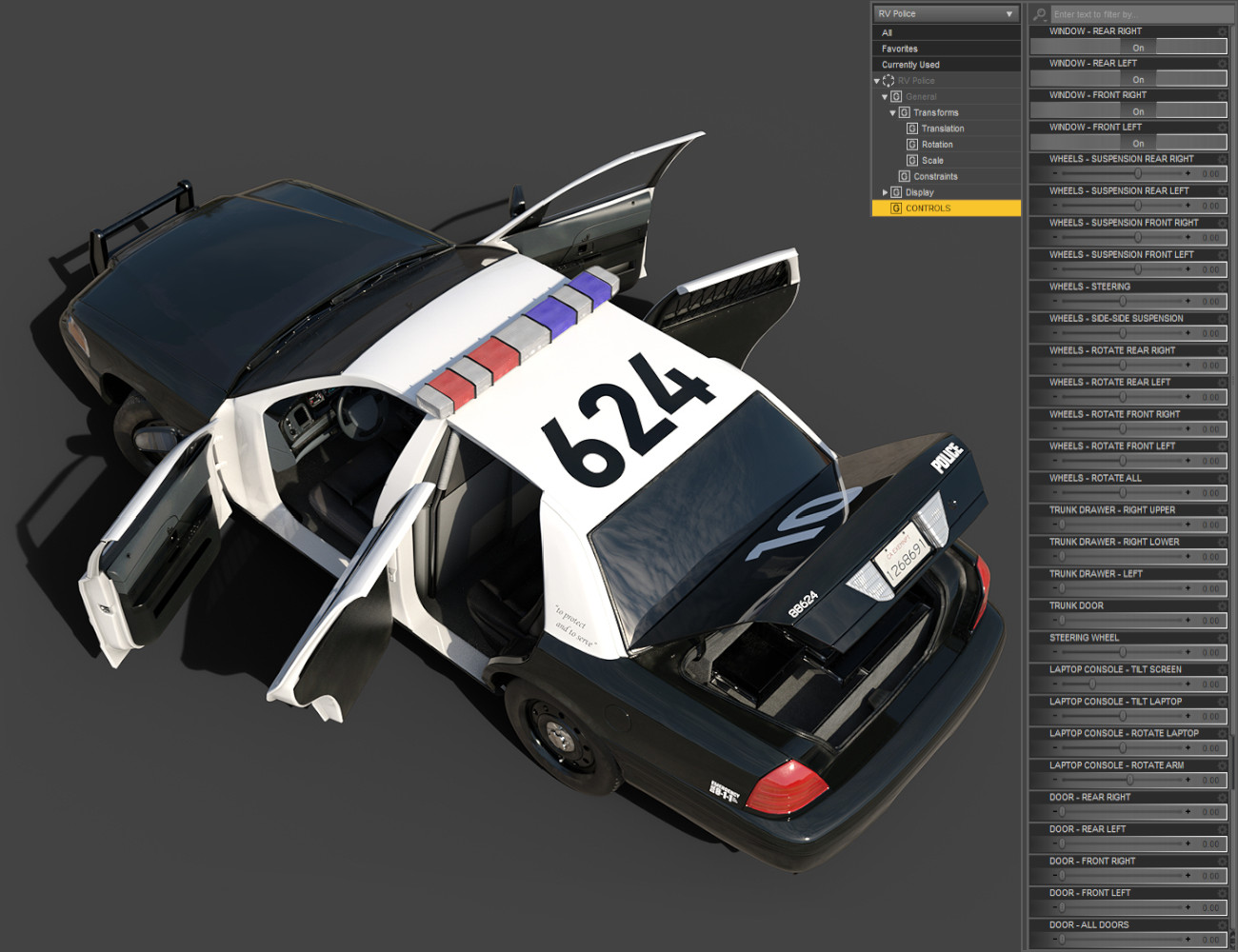Open settings gear for SUSPENSION REAR RIGHT
The height and width of the screenshot is (952, 1238).
pyautogui.click(x=1223, y=159)
